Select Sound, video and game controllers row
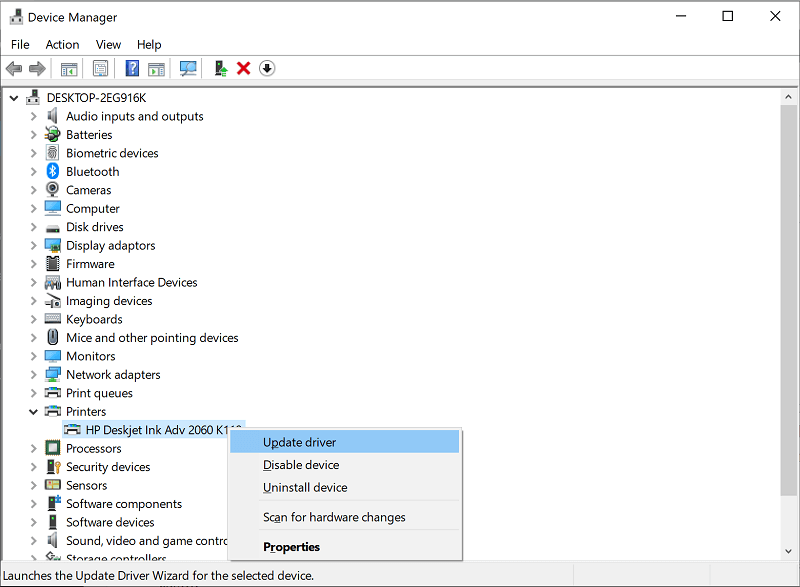 [147, 541]
